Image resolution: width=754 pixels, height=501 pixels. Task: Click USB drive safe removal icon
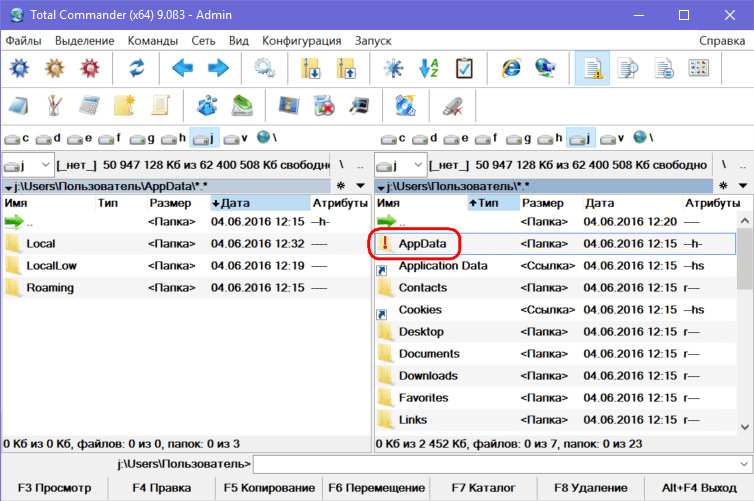click(x=452, y=106)
